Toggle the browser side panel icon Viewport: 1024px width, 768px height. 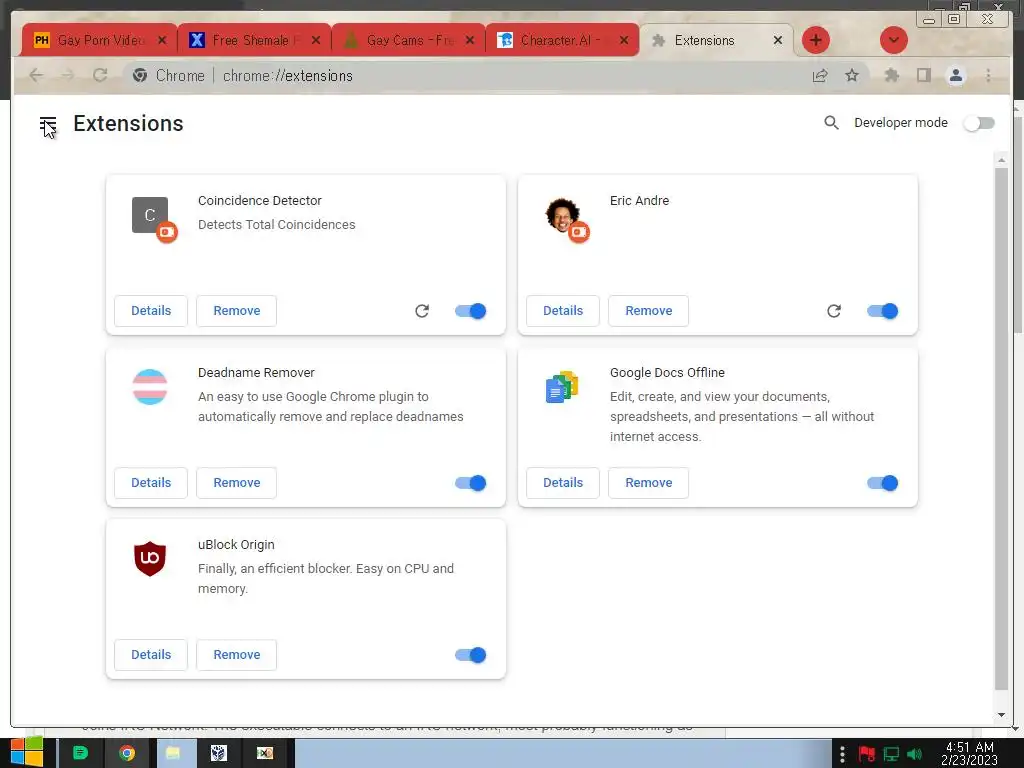923,76
